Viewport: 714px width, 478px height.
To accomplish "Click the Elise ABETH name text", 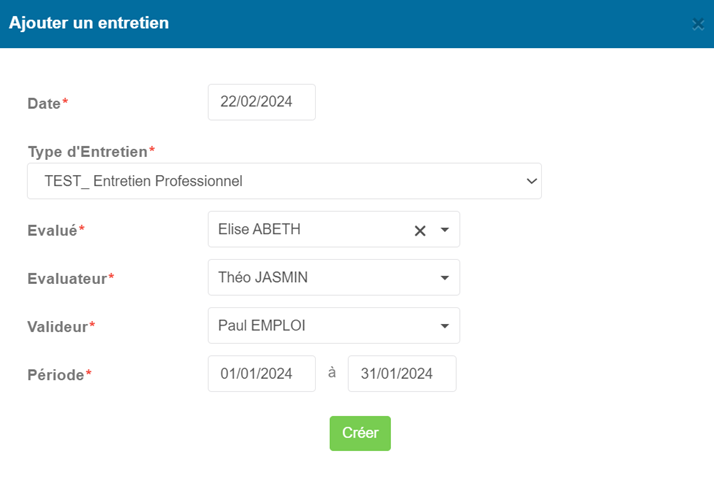I will tap(260, 229).
